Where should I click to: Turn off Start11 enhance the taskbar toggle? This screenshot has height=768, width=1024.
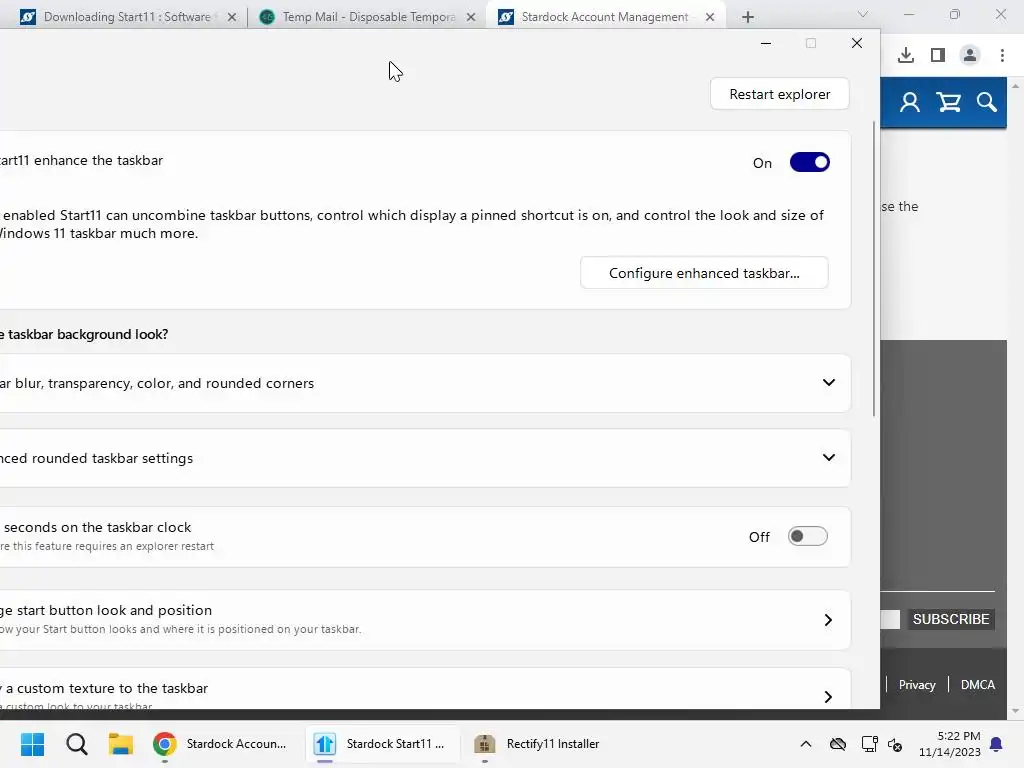click(x=809, y=162)
